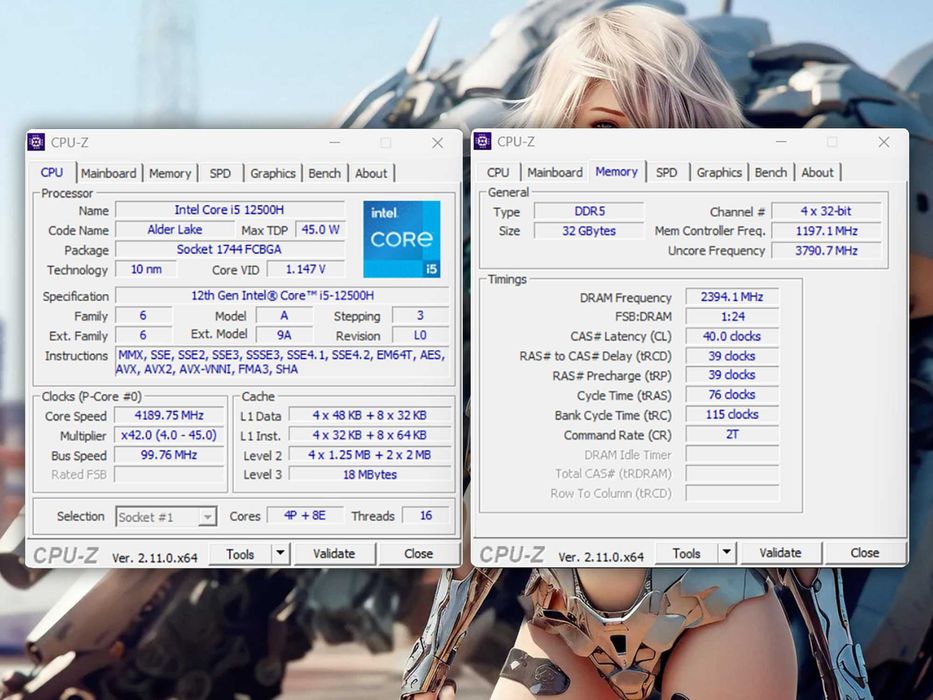The width and height of the screenshot is (933, 700).
Task: Click Close button in right CPU-Z window
Action: point(865,553)
